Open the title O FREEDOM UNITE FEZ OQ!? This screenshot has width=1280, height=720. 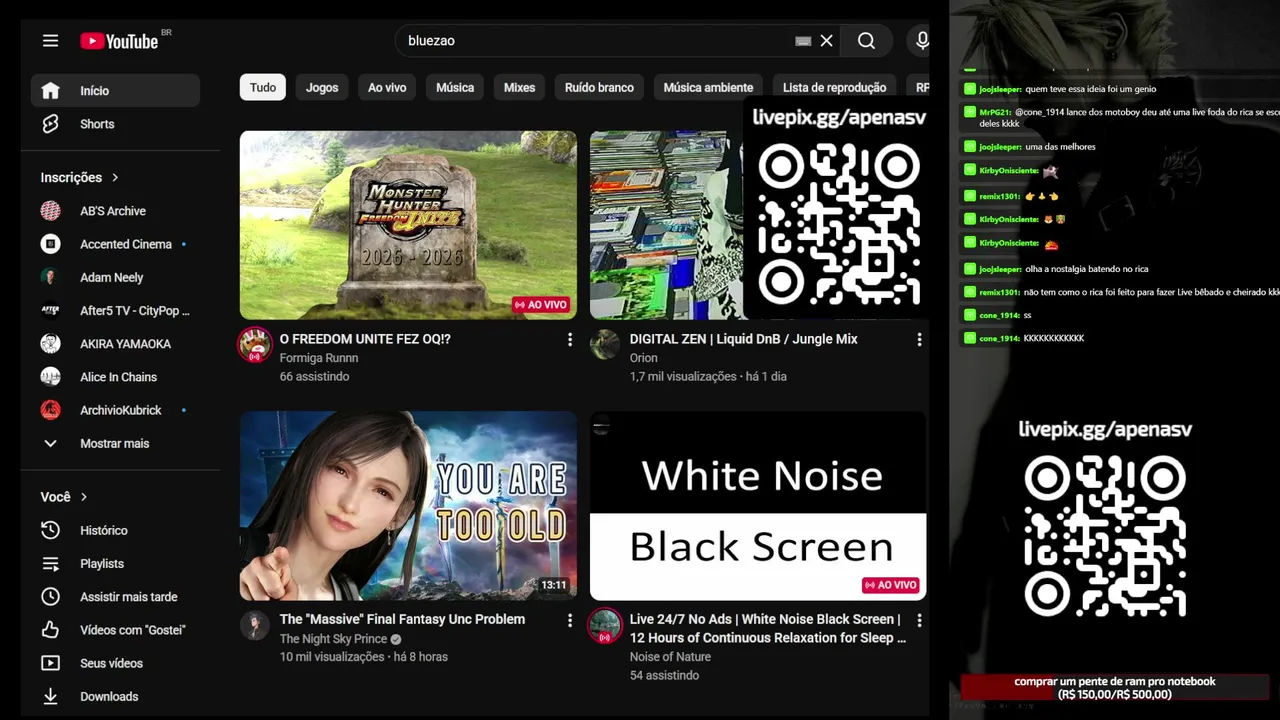pyautogui.click(x=365, y=339)
